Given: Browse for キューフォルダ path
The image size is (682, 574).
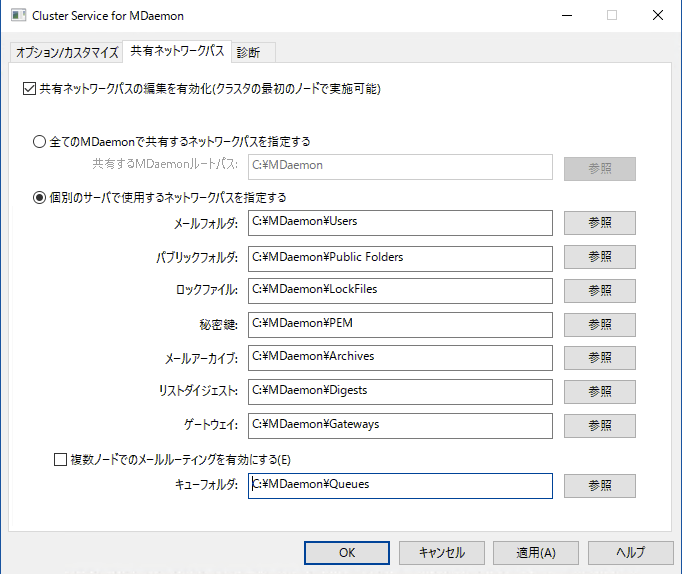Looking at the screenshot, I should (x=599, y=486).
